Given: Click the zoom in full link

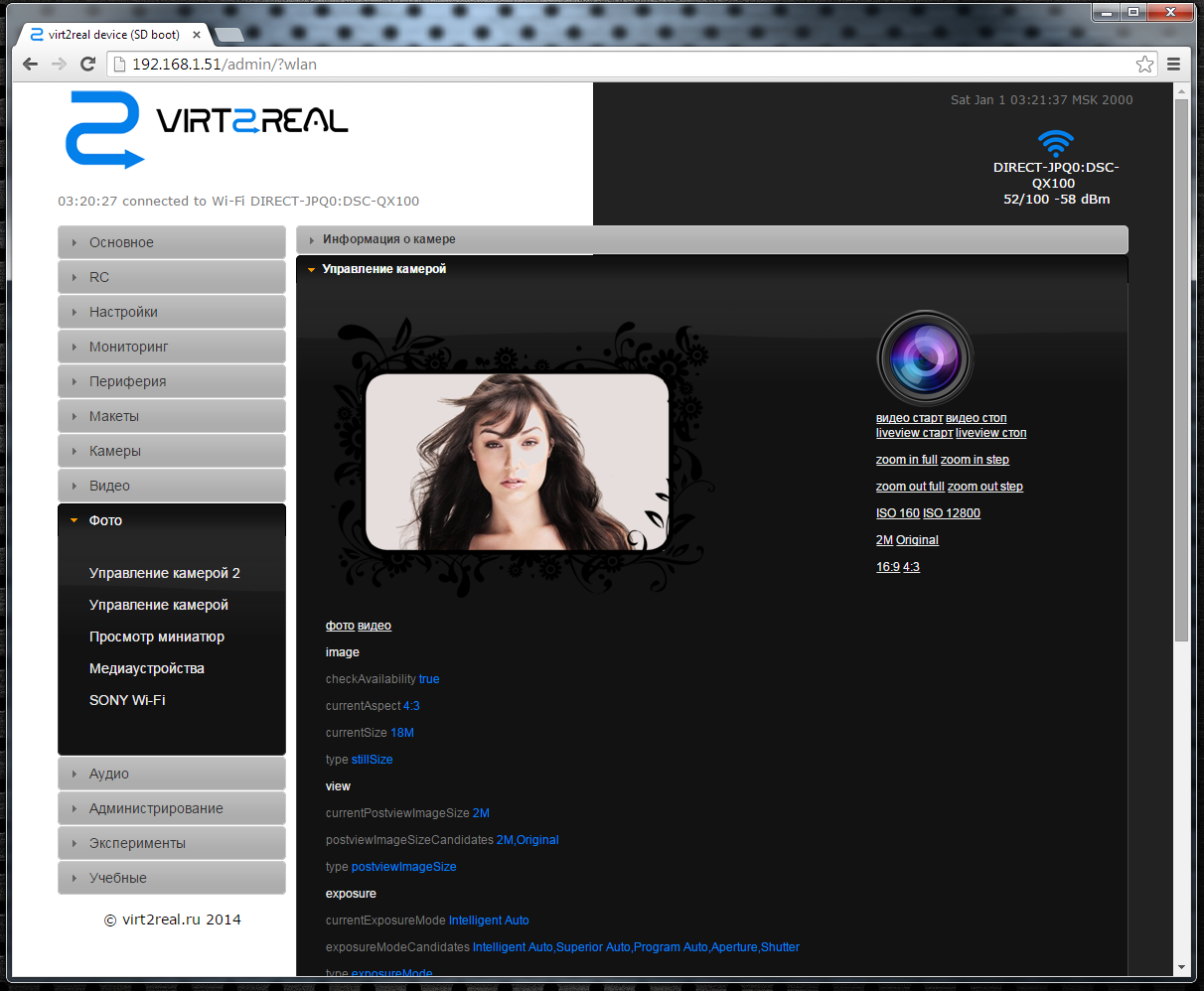Looking at the screenshot, I should click(x=906, y=460).
